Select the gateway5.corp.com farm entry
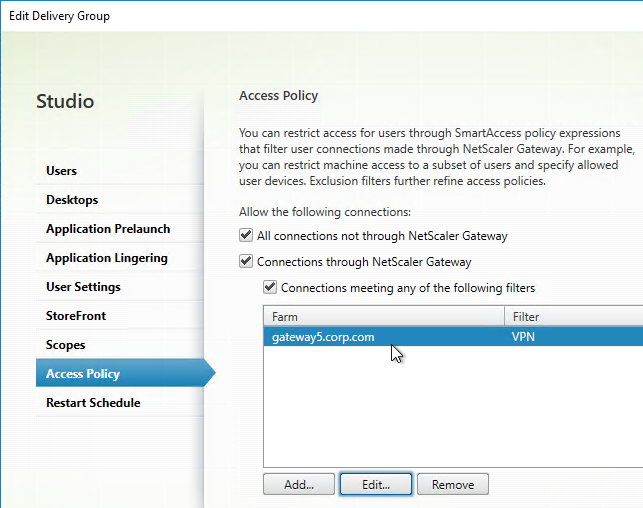 323,337
